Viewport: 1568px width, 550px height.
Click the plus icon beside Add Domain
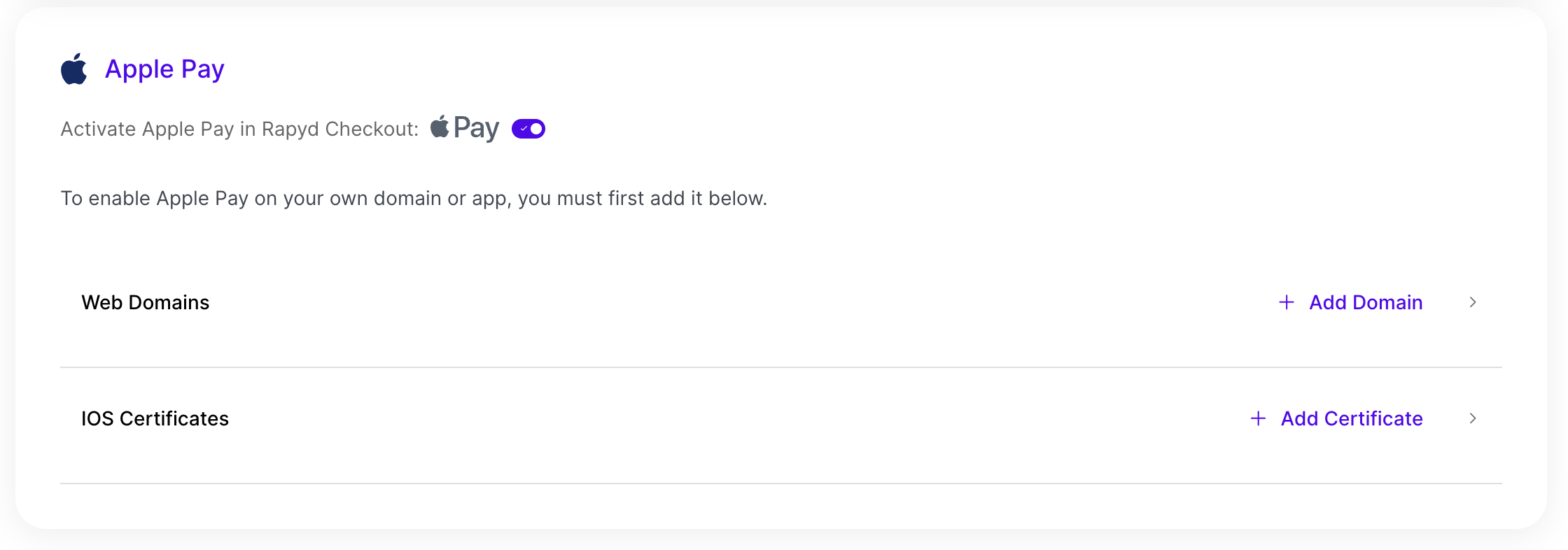click(1286, 302)
